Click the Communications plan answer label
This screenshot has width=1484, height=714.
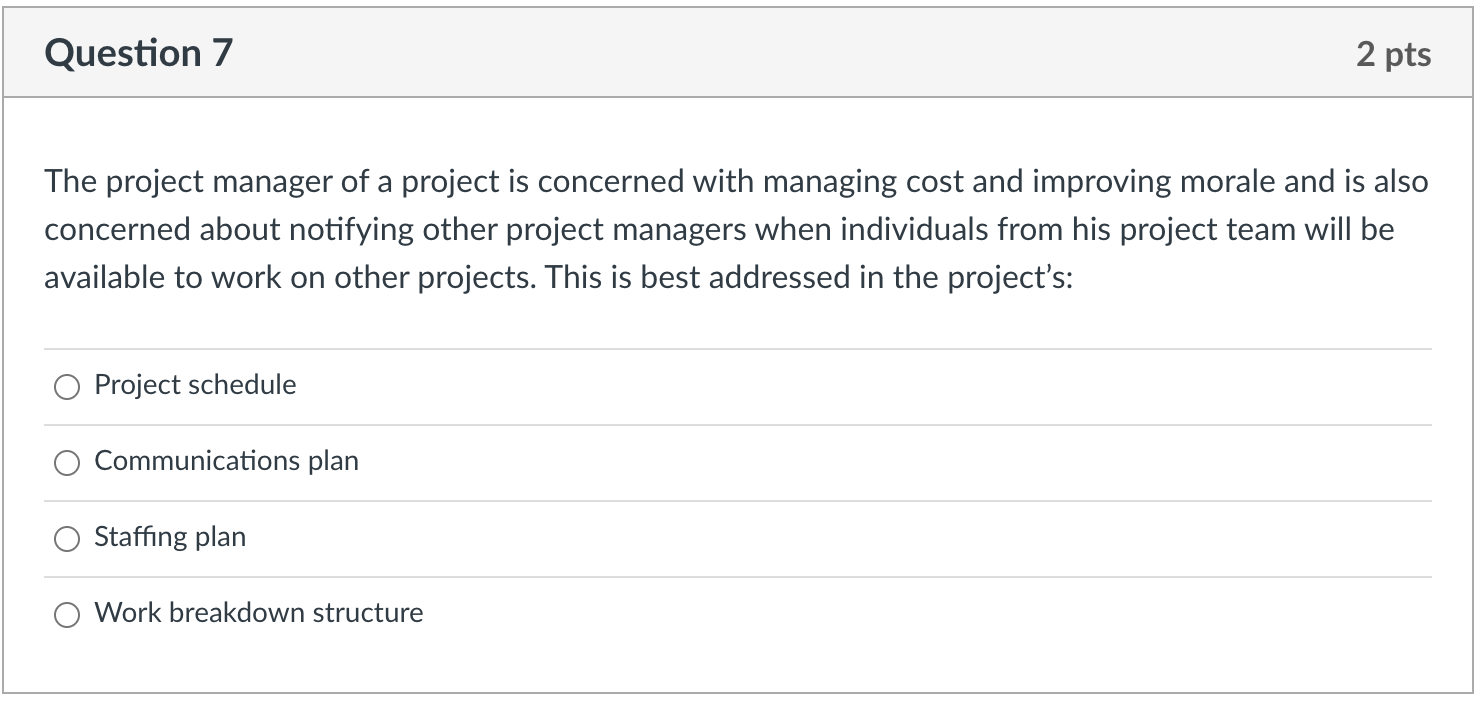coord(226,461)
